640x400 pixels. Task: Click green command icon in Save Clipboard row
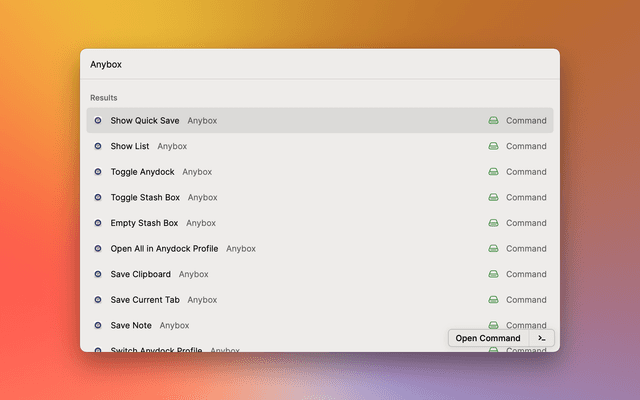tap(493, 274)
